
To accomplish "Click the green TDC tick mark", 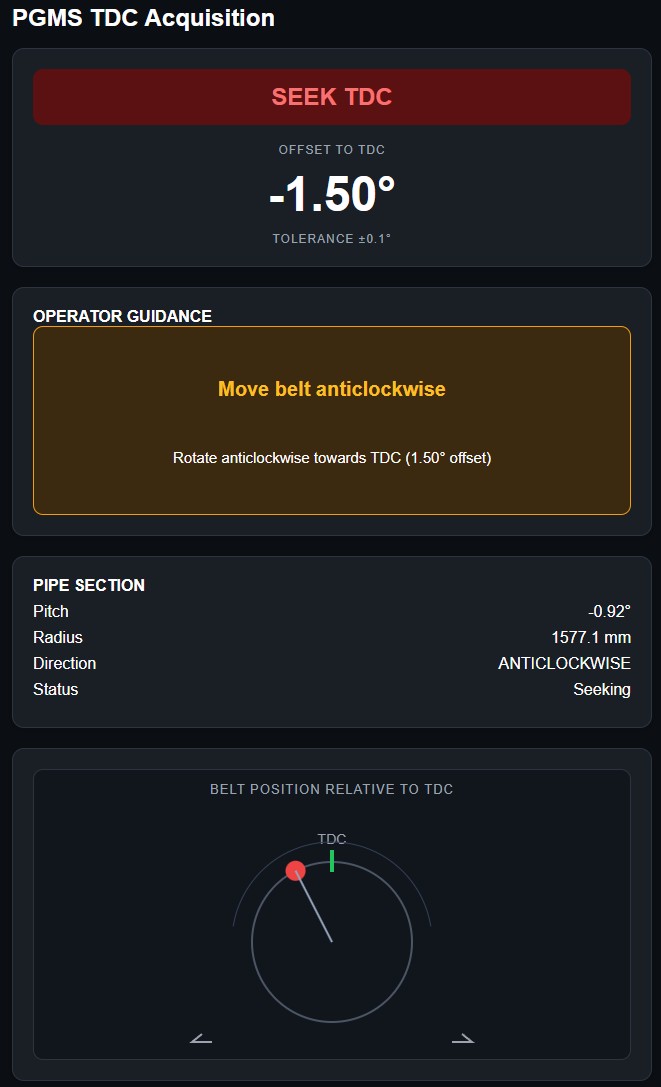I will 332,860.
